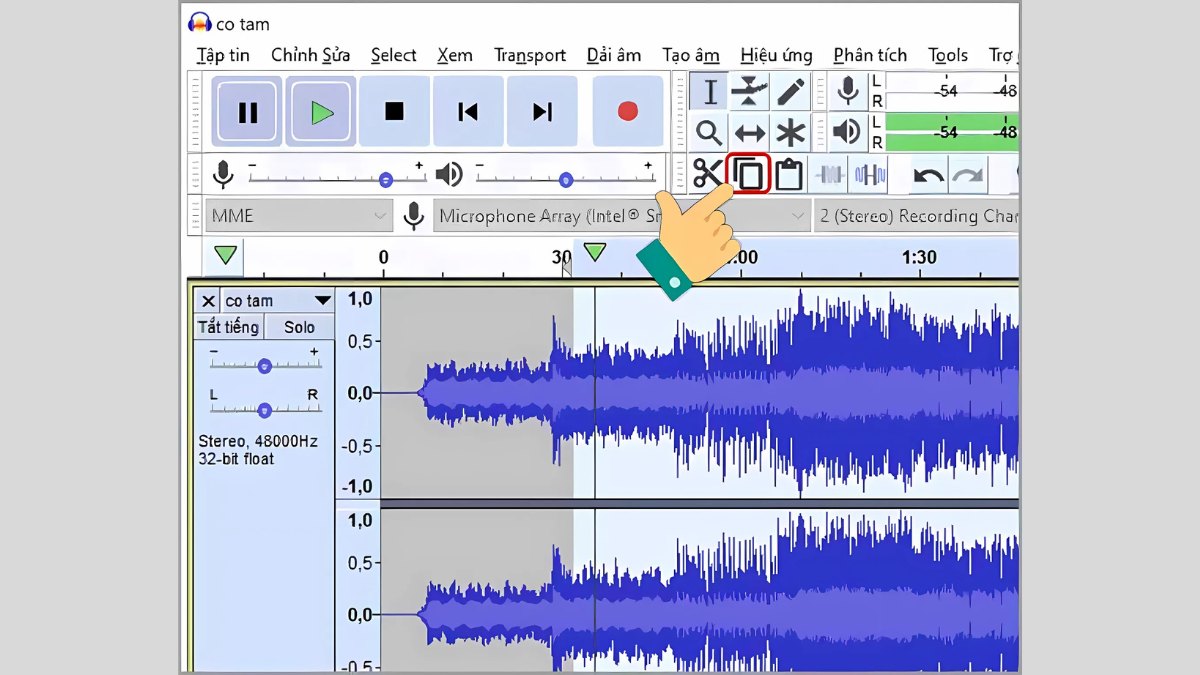This screenshot has height=675, width=1200.
Task: Open the Dải âm menu
Action: tap(614, 55)
